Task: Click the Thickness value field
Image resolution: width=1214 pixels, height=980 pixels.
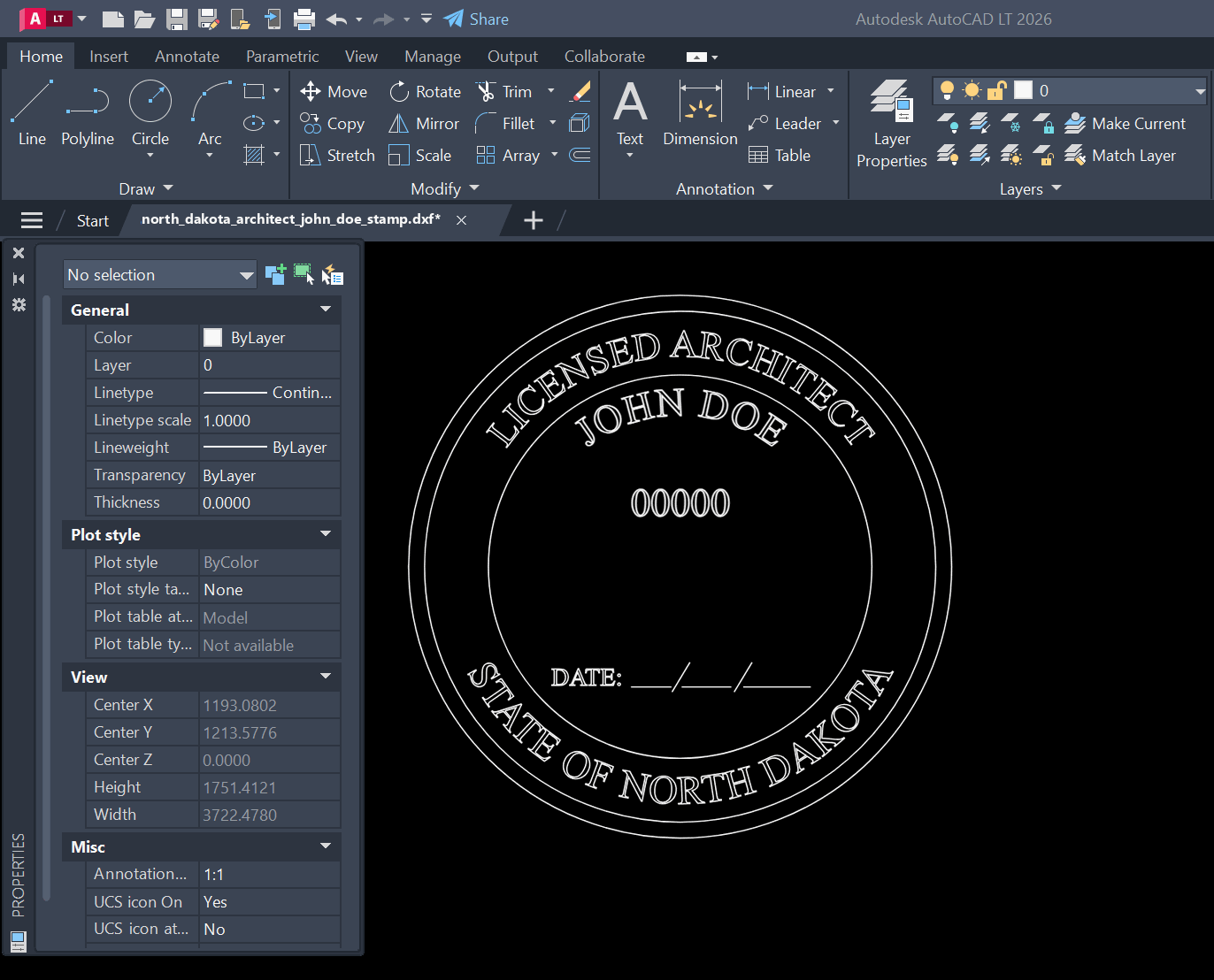Action: (270, 502)
